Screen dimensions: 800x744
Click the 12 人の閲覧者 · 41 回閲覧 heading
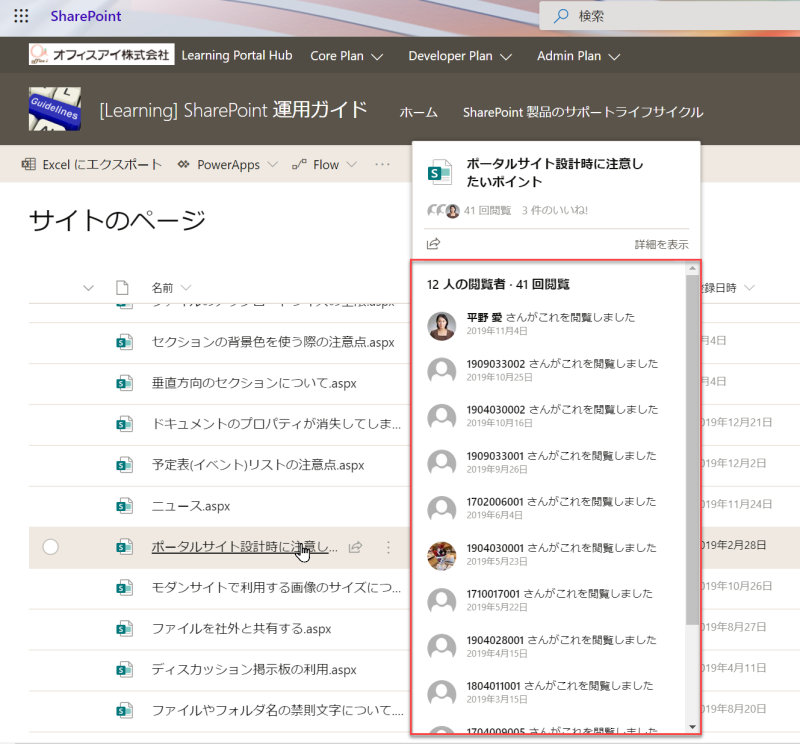click(498, 284)
